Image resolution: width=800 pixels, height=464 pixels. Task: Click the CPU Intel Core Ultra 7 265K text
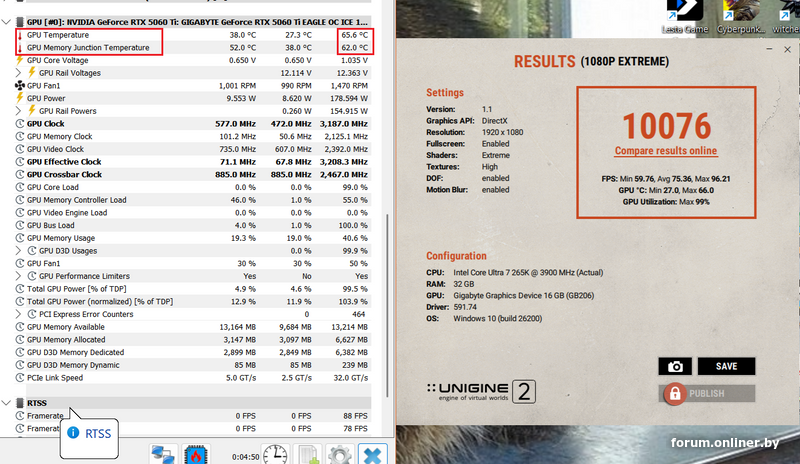pyautogui.click(x=528, y=273)
